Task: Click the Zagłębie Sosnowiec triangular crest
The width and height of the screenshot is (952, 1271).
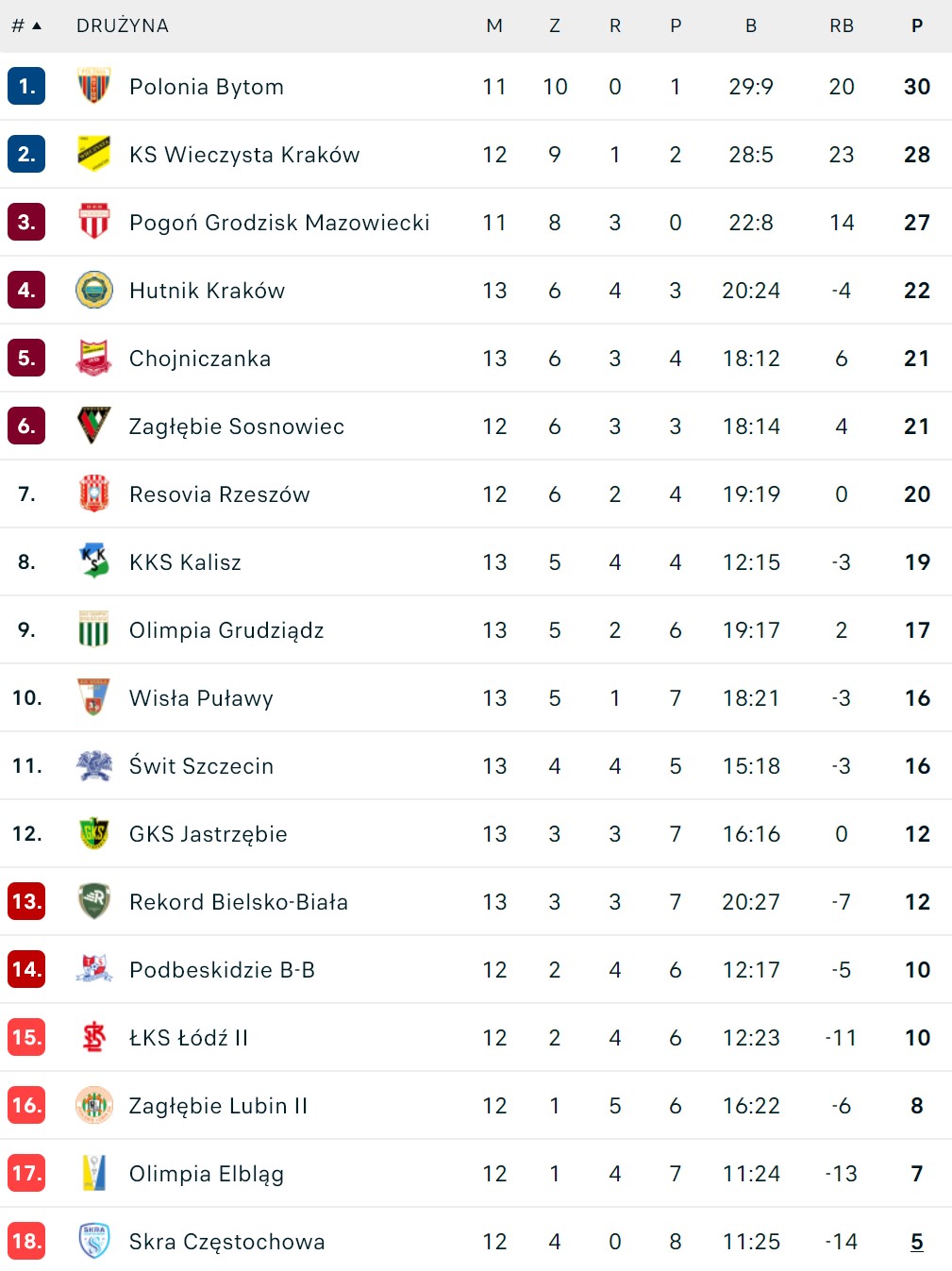Action: (93, 426)
